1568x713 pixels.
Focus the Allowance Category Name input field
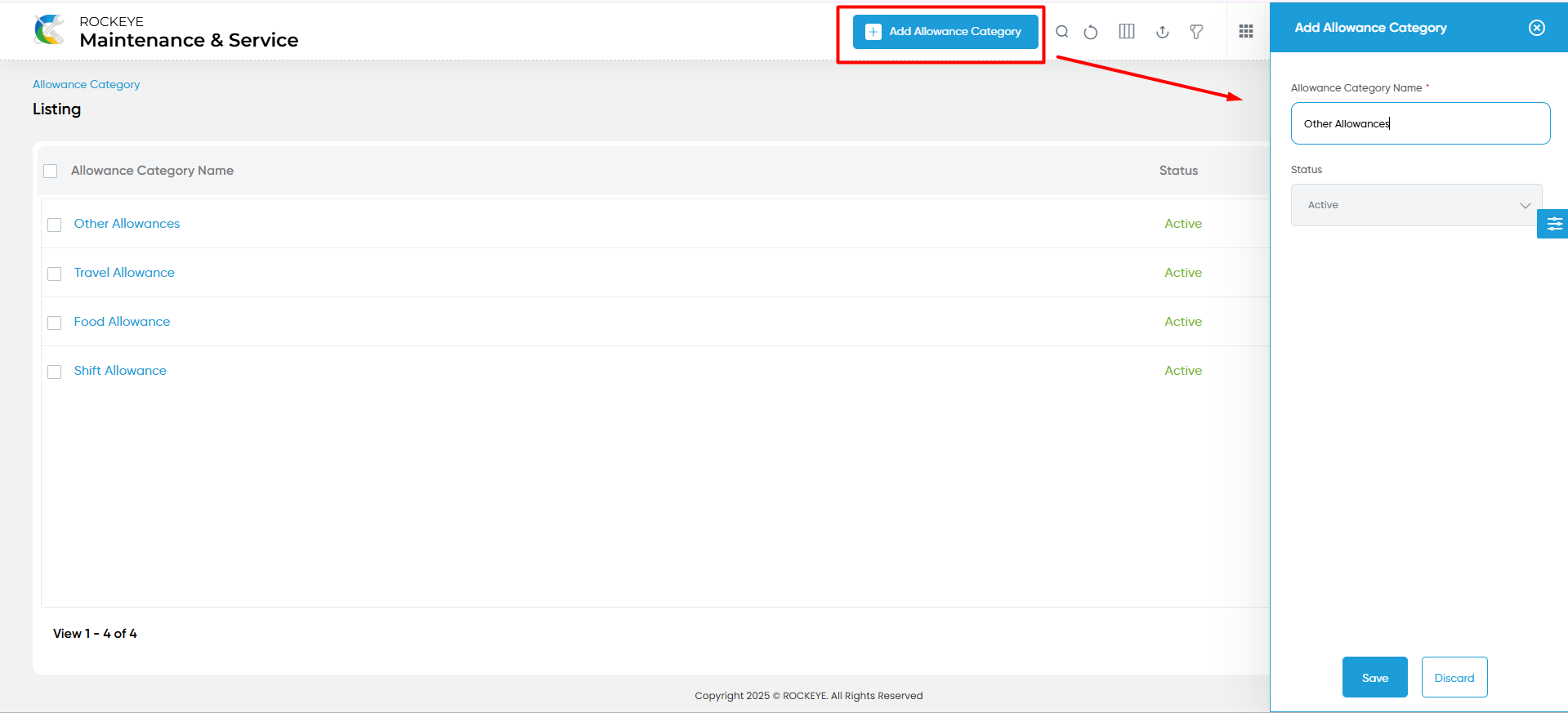pyautogui.click(x=1420, y=123)
